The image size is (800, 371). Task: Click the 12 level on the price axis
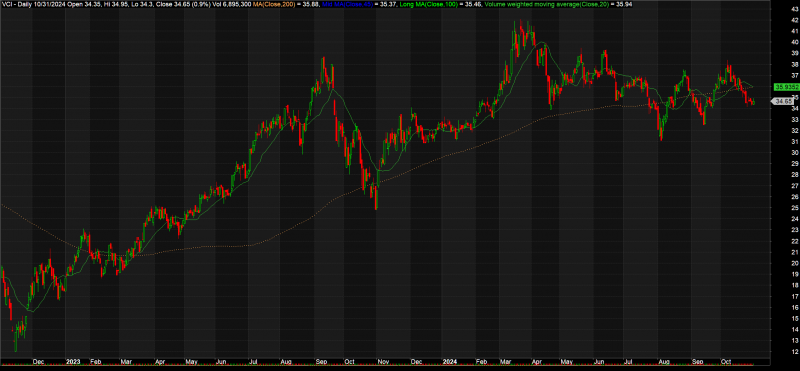[x=794, y=352]
